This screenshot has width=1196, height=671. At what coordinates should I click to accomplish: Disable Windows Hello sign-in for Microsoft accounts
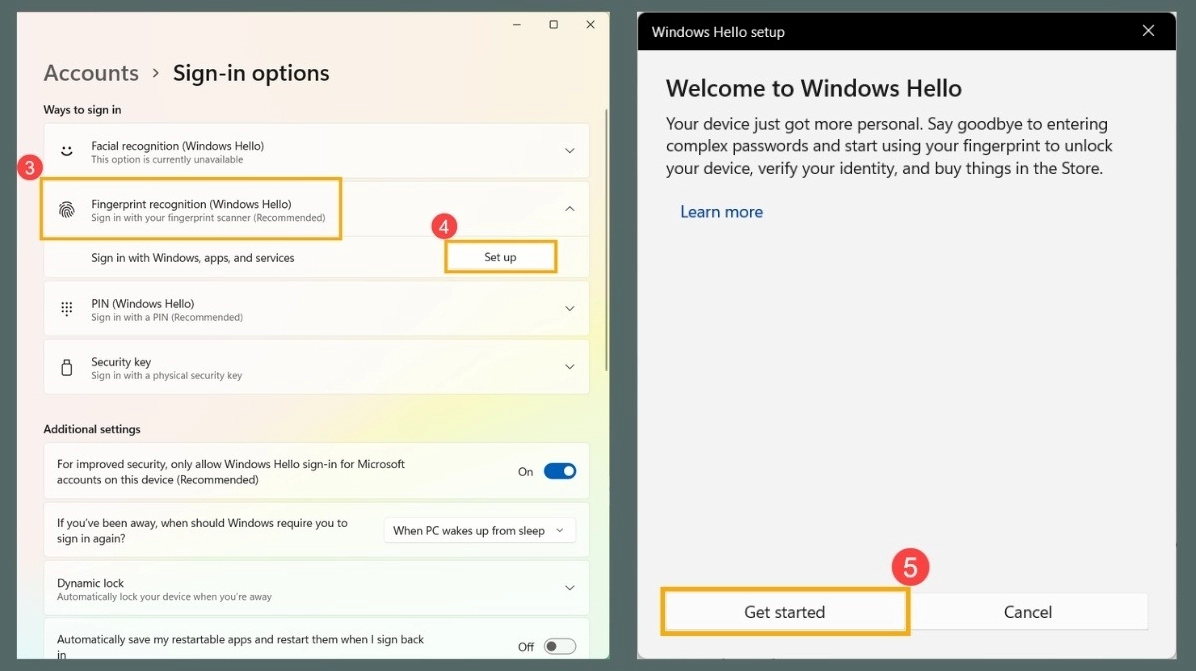[x=560, y=471]
